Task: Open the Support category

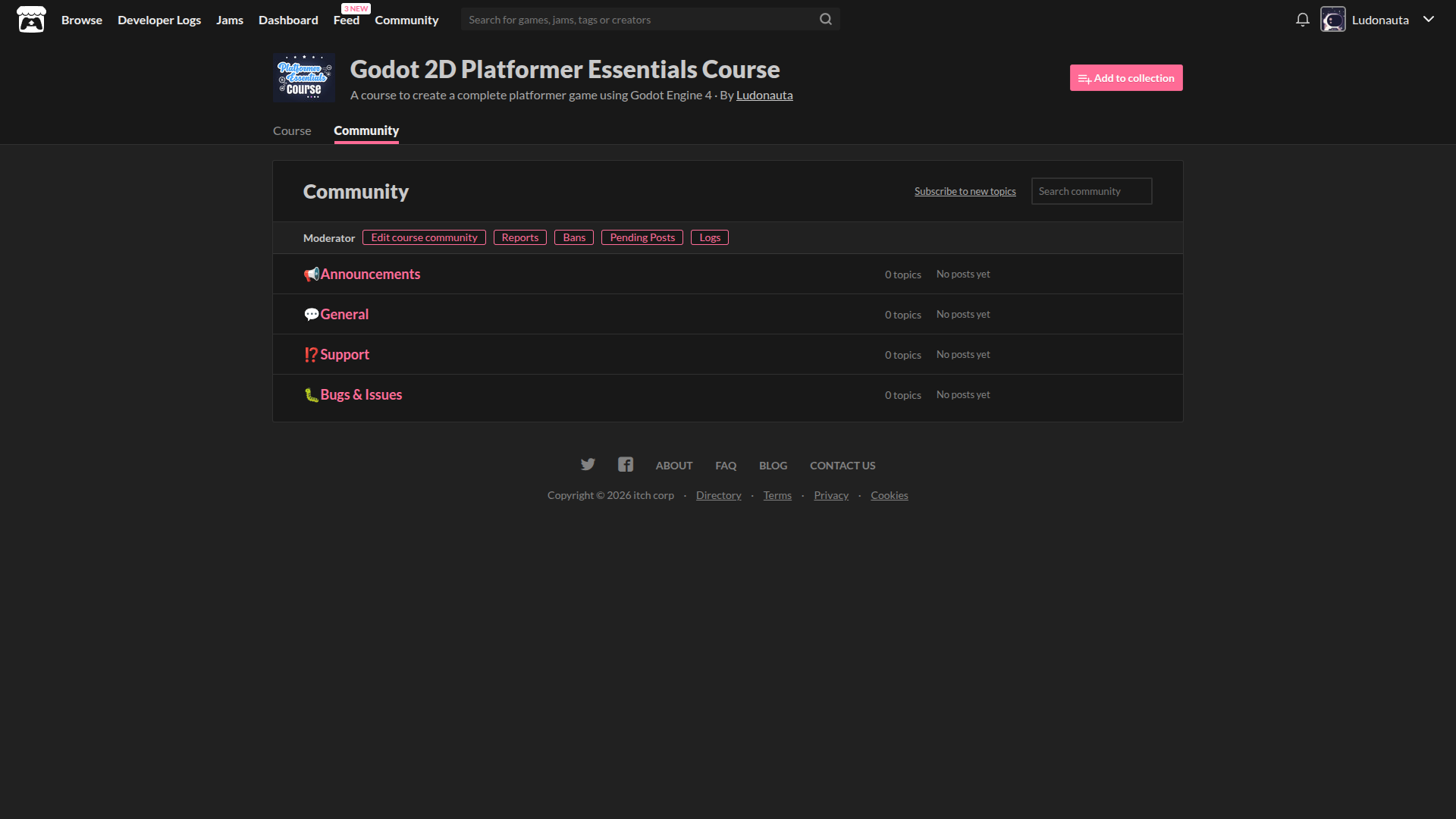Action: 345,355
